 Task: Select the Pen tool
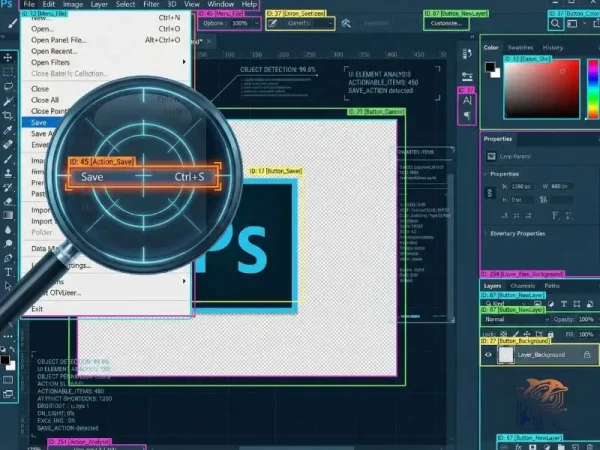(x=8, y=258)
